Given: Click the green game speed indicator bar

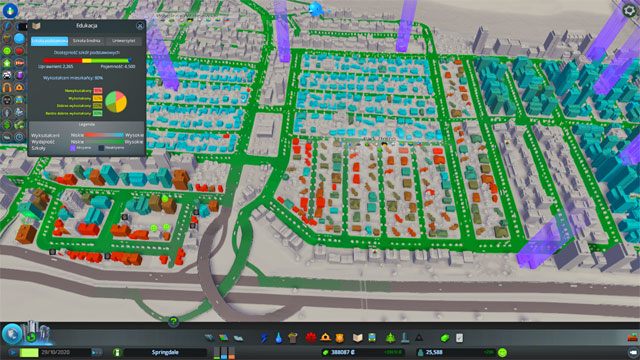Looking at the screenshot, I should tap(29, 352).
